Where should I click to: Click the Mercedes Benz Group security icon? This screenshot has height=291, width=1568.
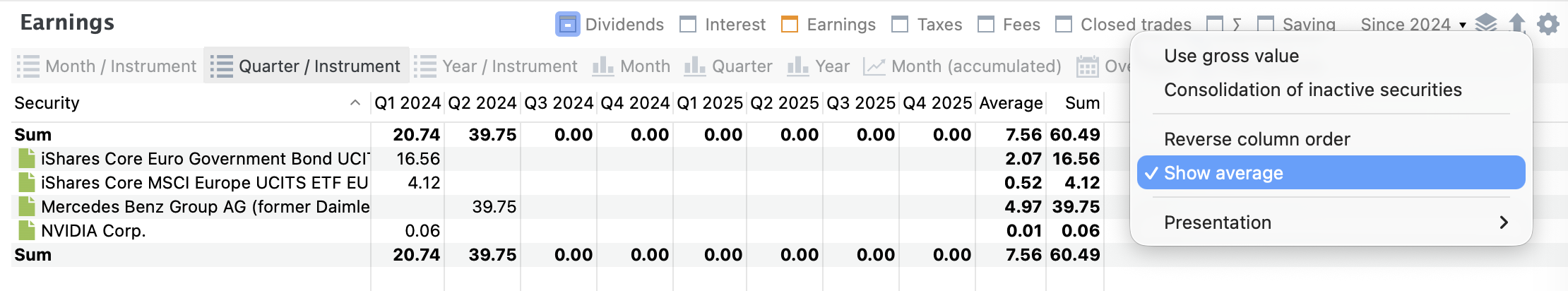point(27,206)
